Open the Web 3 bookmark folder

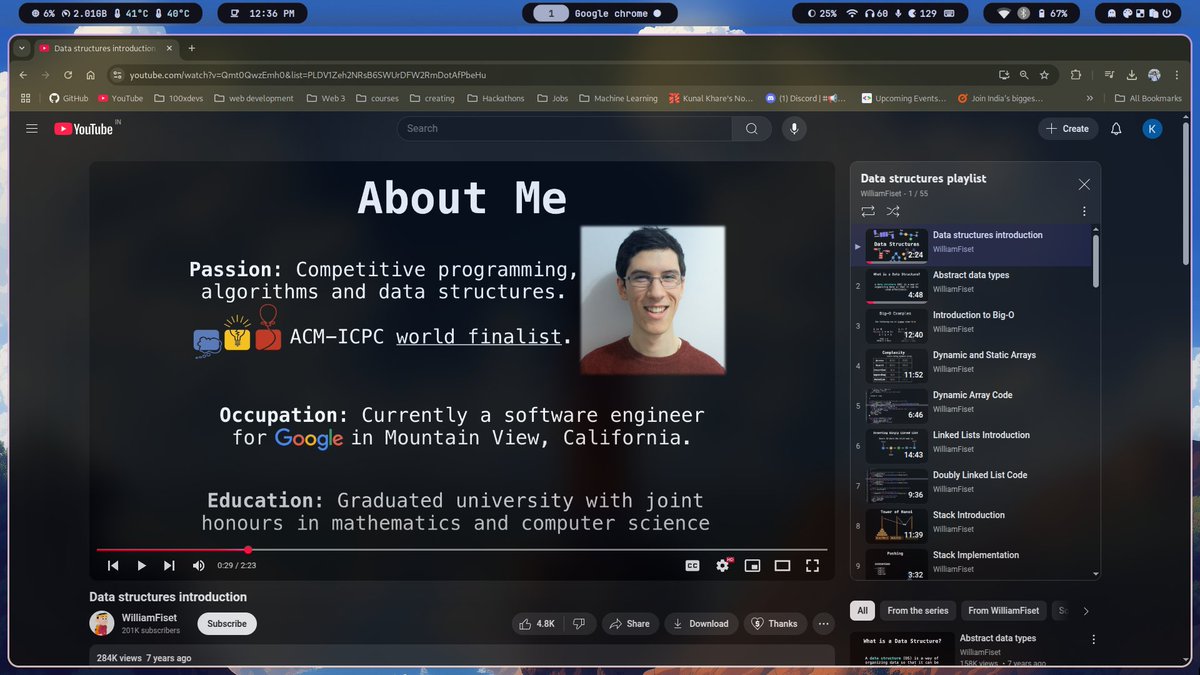[x=325, y=98]
